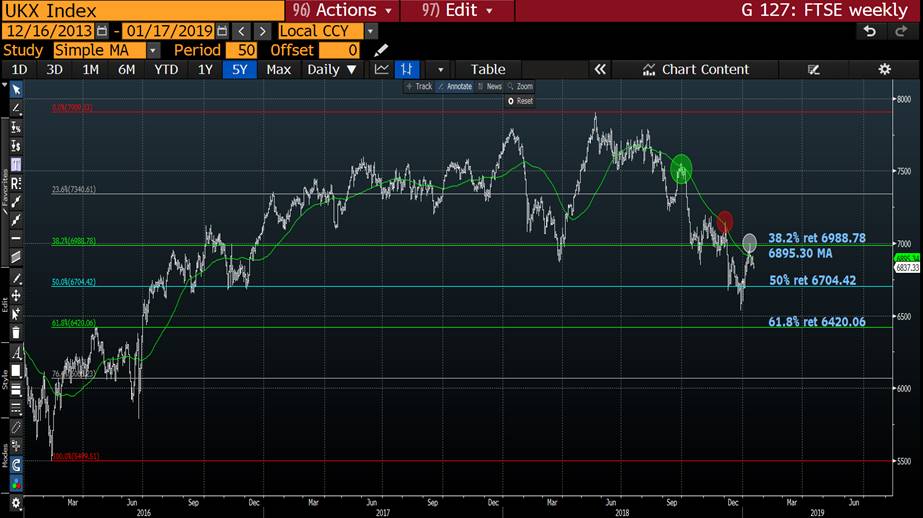Open the chart edit annotate icon
Viewport: 923px width, 518px height.
(814, 69)
